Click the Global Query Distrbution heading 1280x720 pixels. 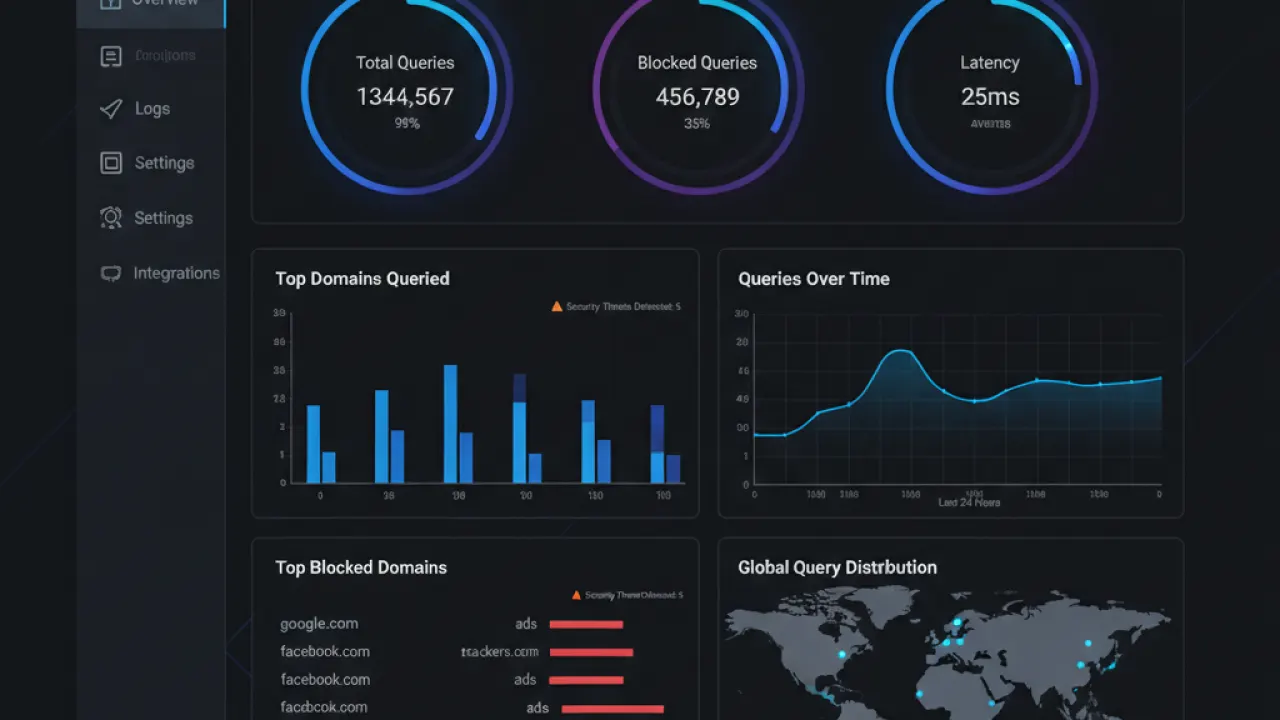[838, 567]
